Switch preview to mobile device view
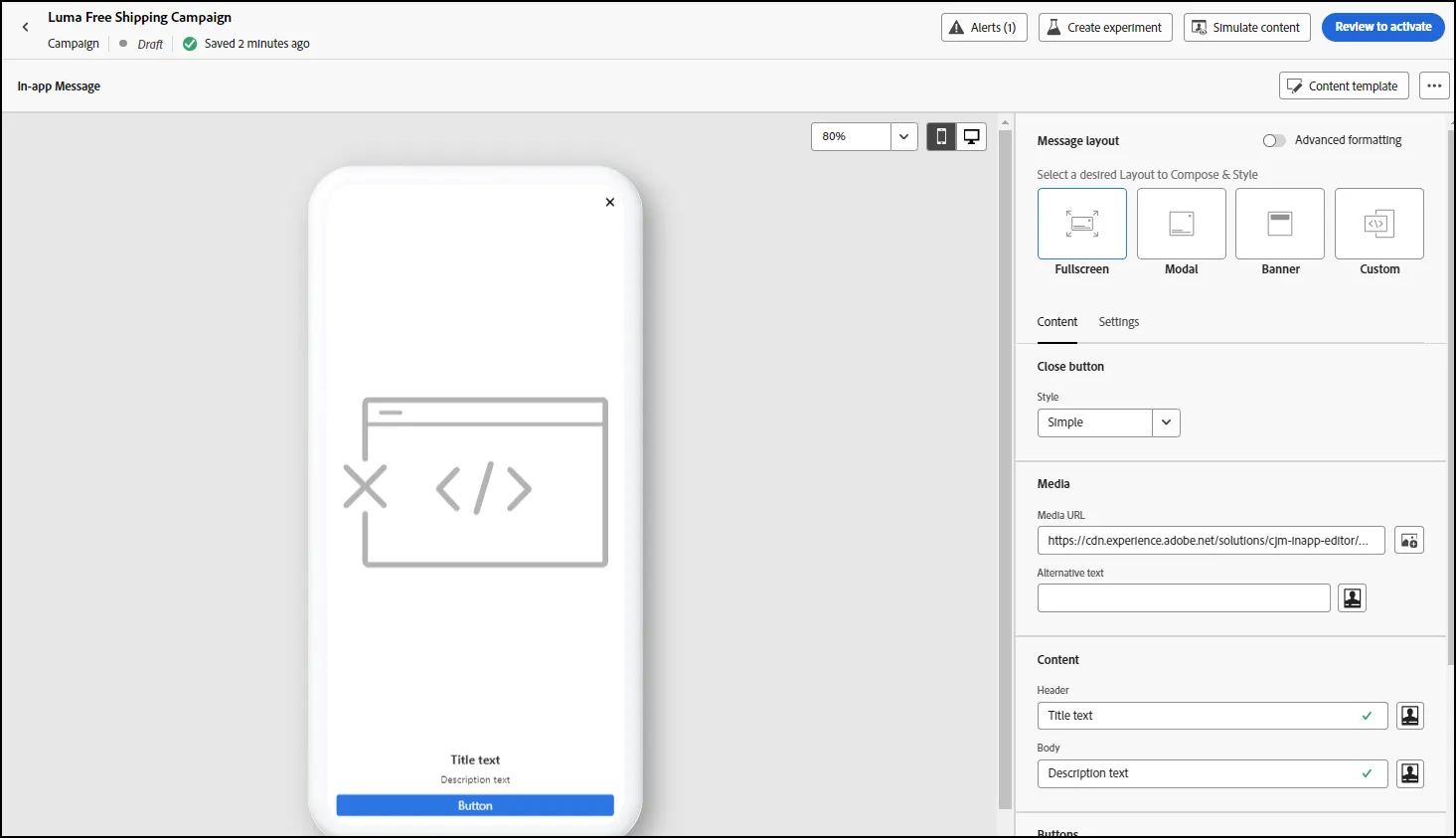 941,136
